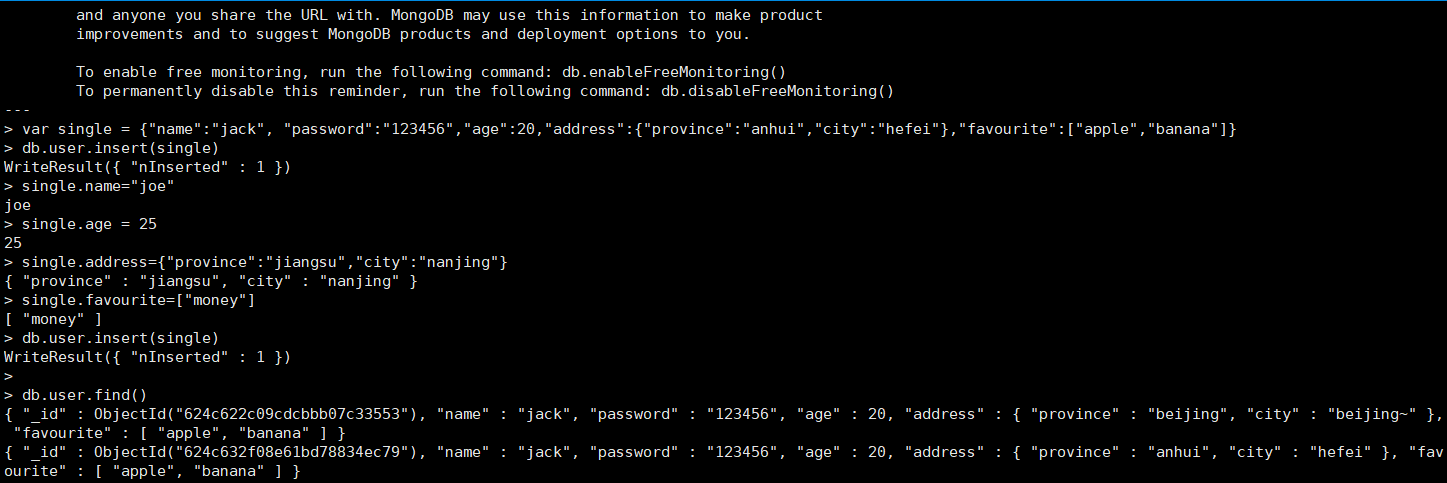Click the first WriteResult nInserted output

pos(147,167)
